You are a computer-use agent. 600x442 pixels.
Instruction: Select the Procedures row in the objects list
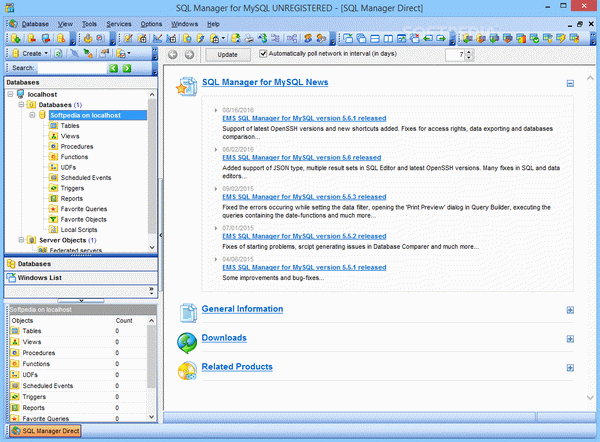pos(78,353)
